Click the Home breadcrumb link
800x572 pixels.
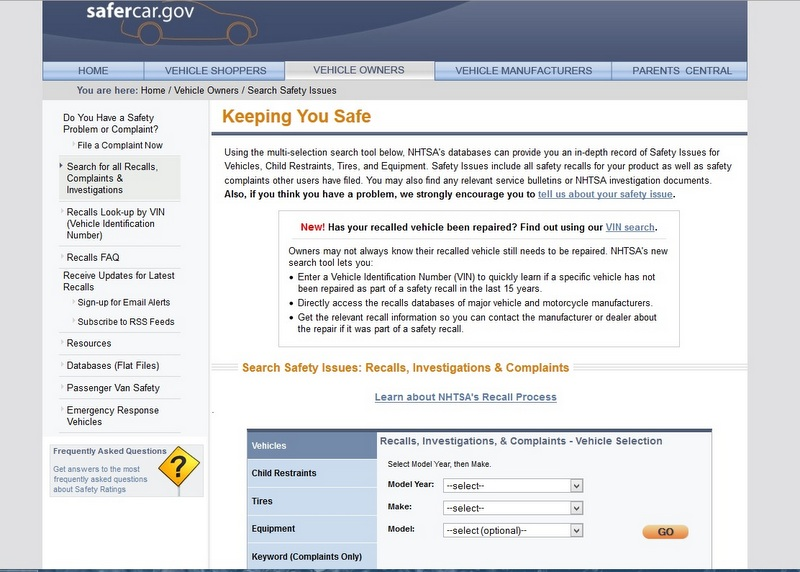[x=153, y=90]
